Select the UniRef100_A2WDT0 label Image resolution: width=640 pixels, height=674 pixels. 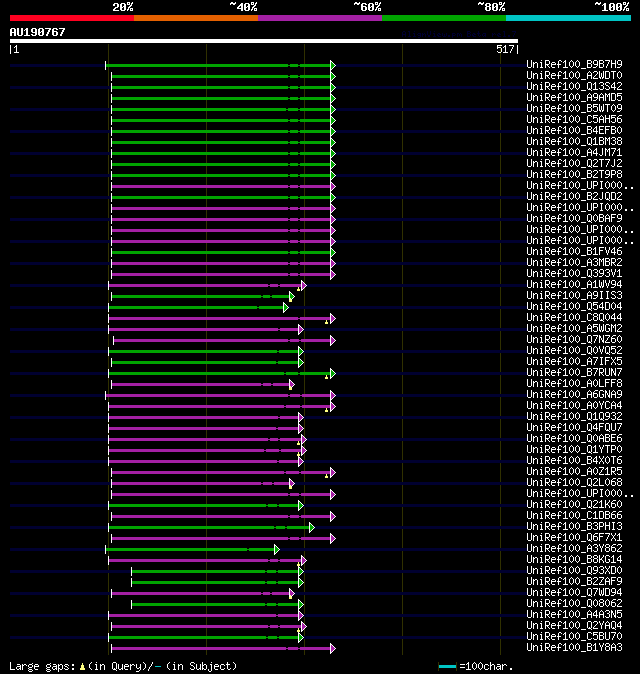pos(574,76)
